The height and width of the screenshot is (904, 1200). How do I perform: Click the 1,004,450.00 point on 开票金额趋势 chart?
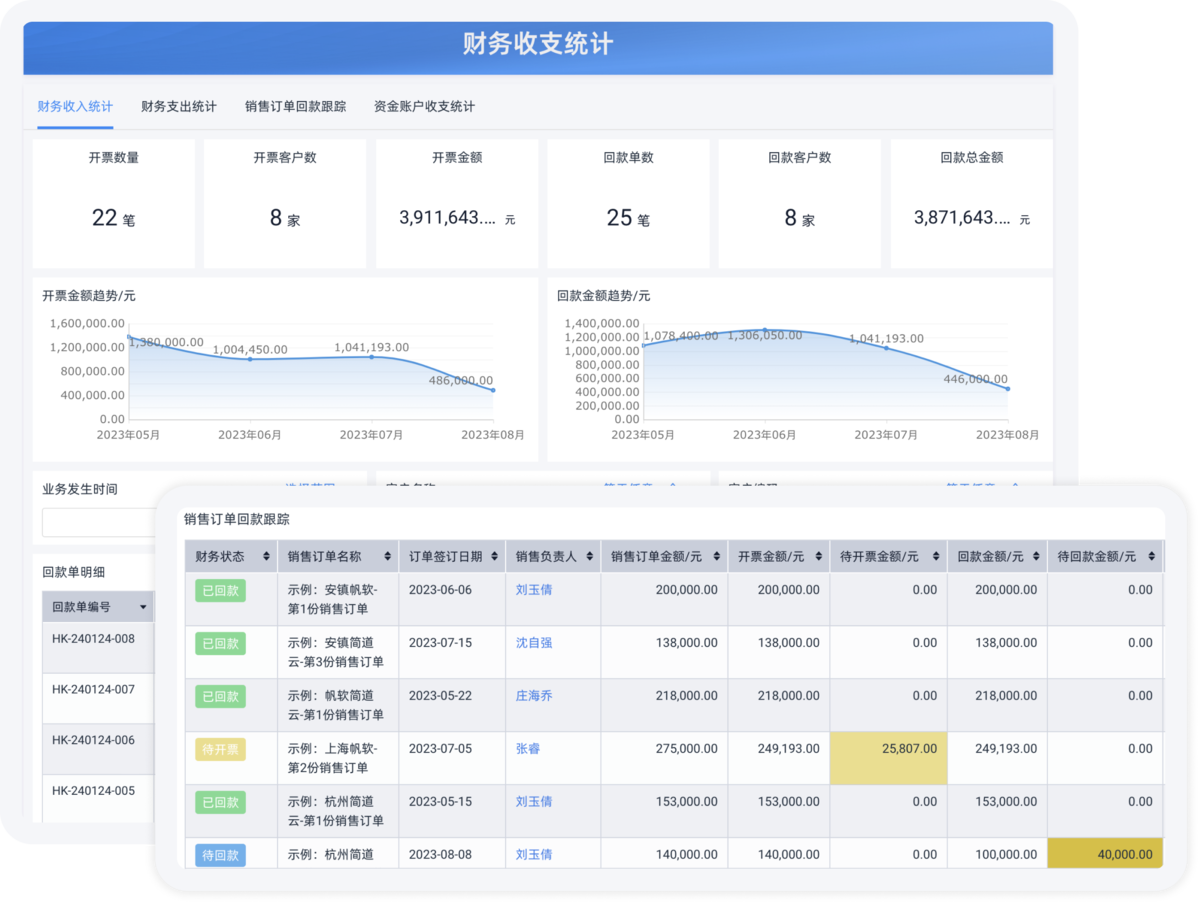(x=250, y=358)
